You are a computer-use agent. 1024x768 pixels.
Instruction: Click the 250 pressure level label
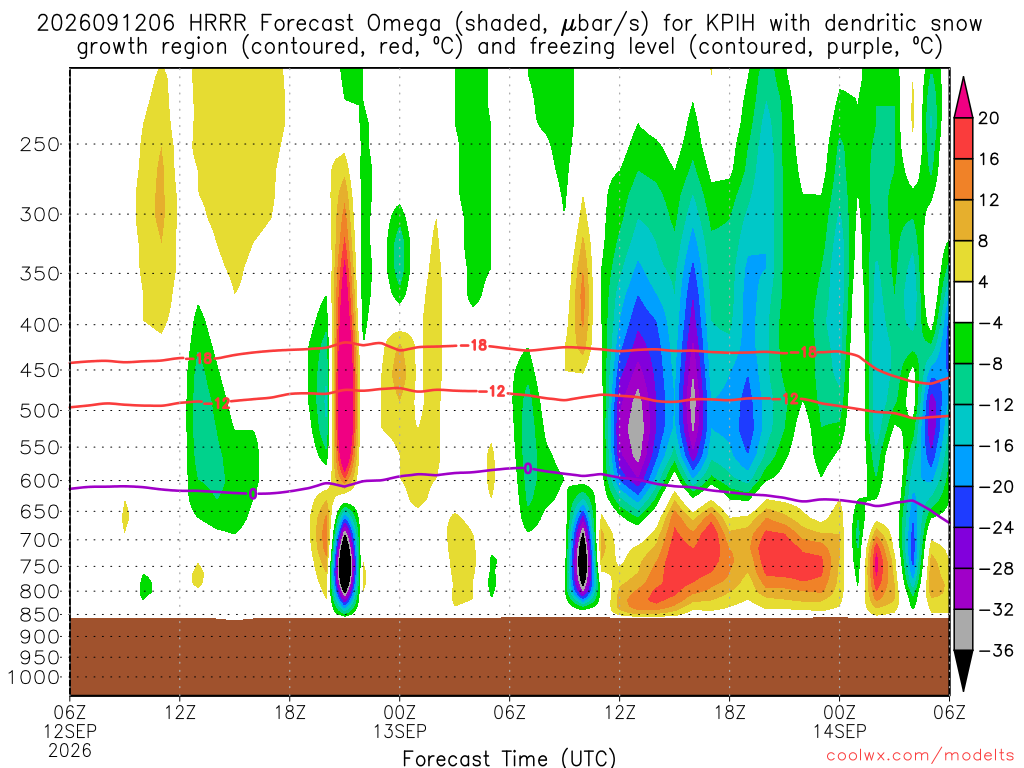click(40, 144)
